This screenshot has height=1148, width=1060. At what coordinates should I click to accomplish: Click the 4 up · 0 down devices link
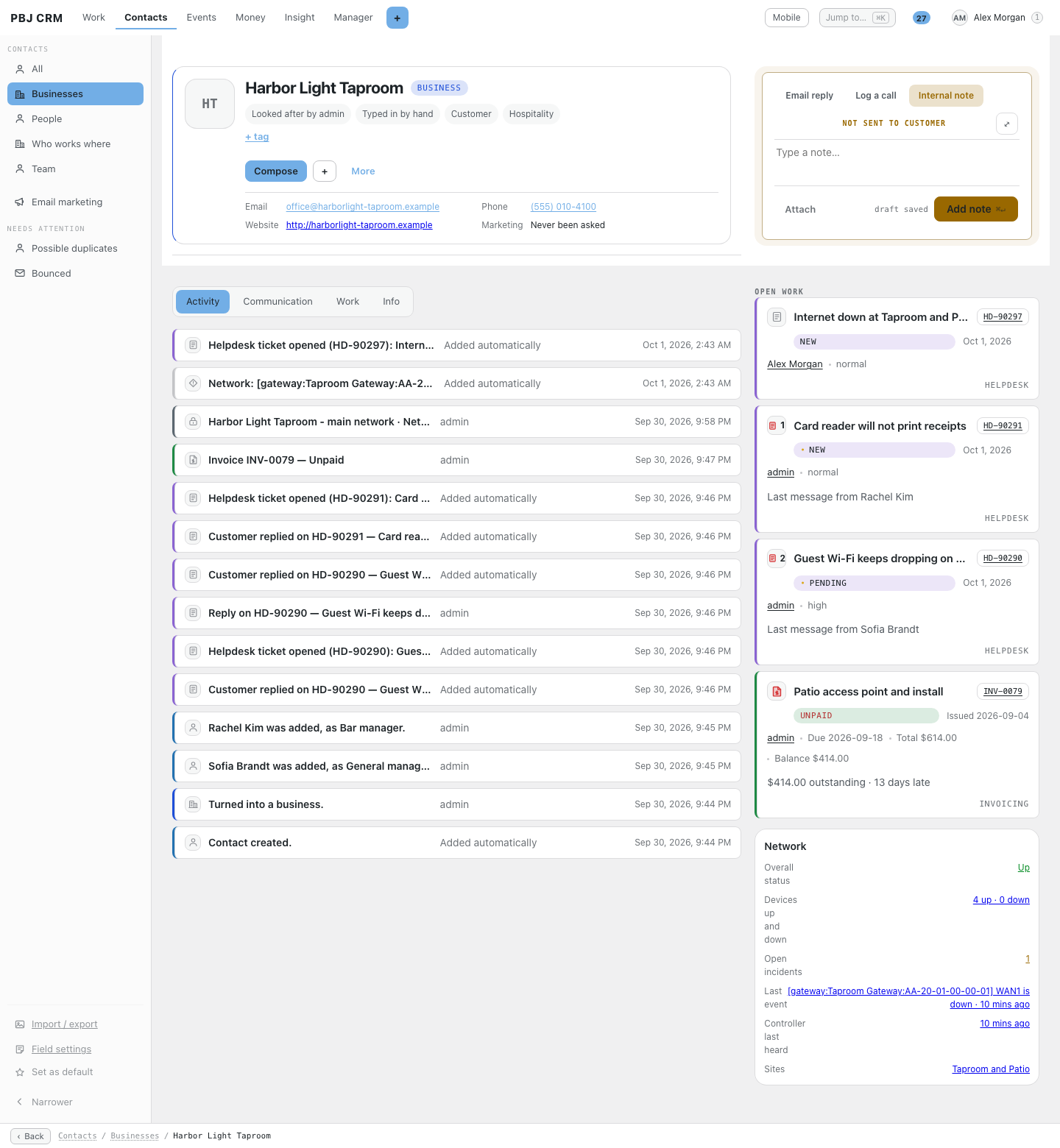point(1001,900)
